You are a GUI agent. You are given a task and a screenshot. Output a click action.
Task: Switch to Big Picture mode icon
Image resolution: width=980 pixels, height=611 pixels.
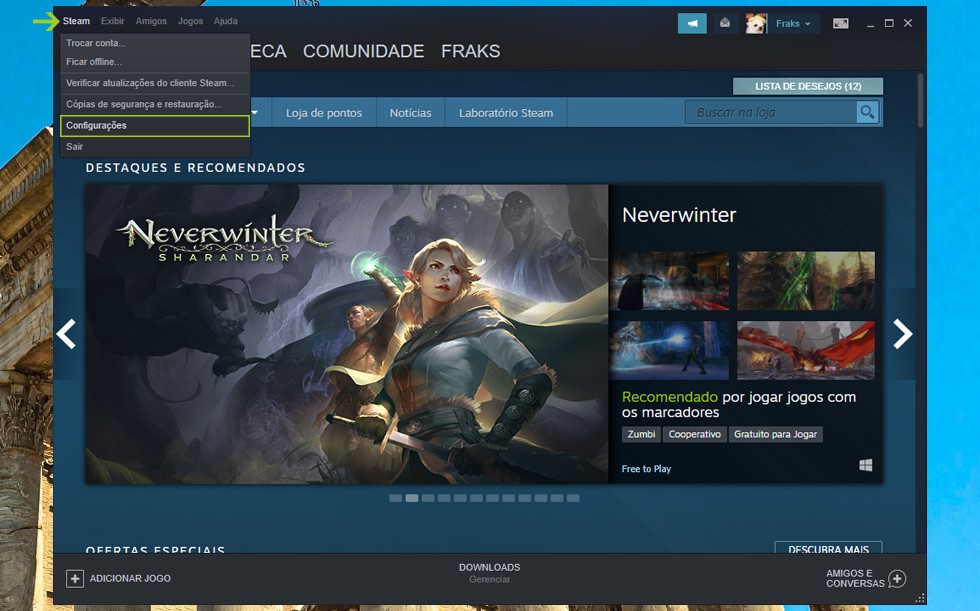(x=841, y=23)
